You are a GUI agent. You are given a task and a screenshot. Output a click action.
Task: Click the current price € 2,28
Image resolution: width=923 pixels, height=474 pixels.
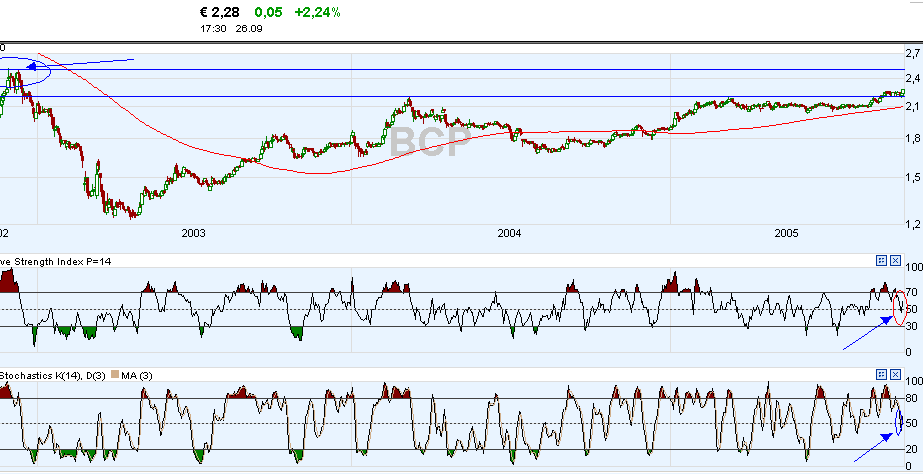tap(221, 12)
